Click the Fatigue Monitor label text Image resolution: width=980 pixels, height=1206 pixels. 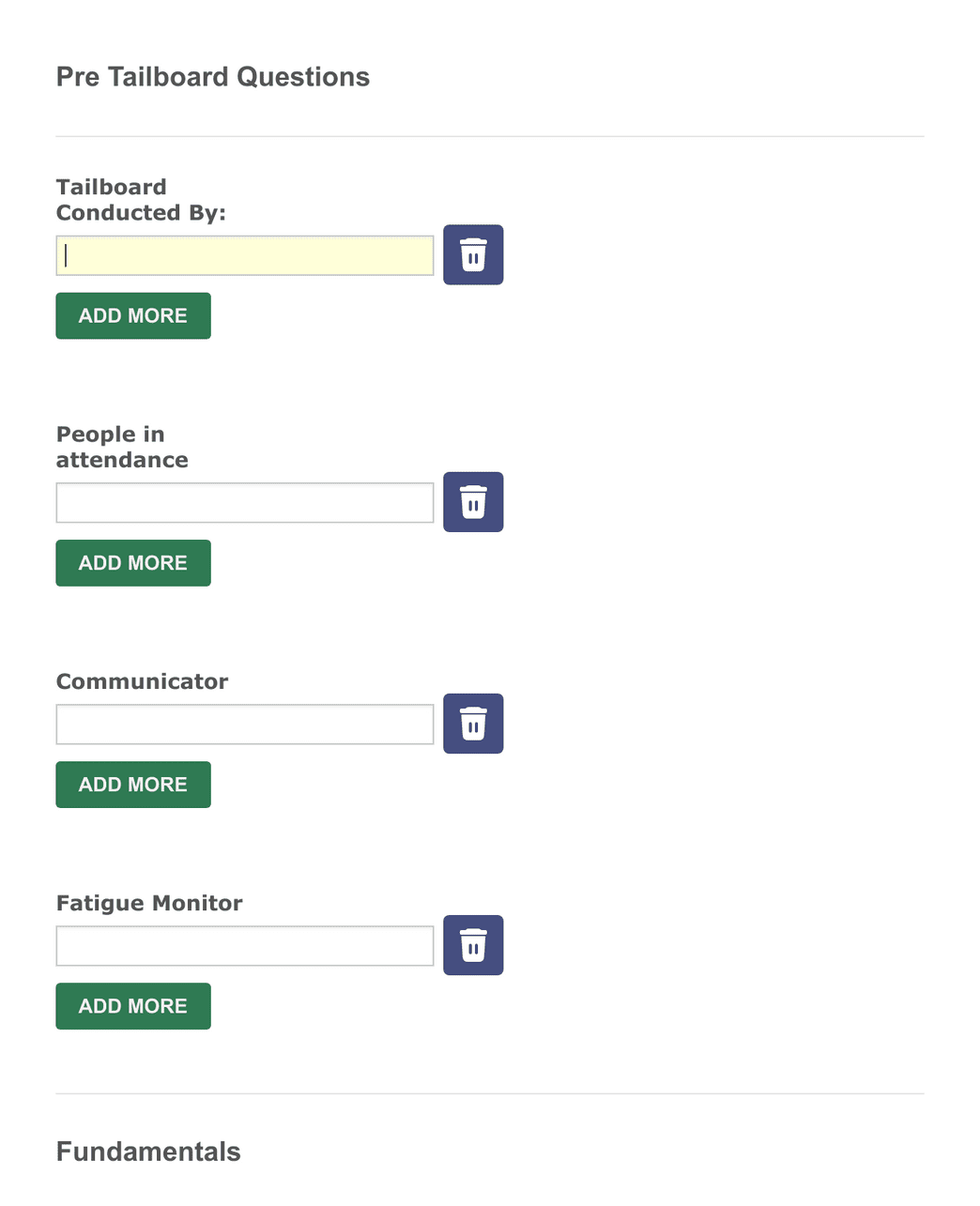pyautogui.click(x=149, y=903)
